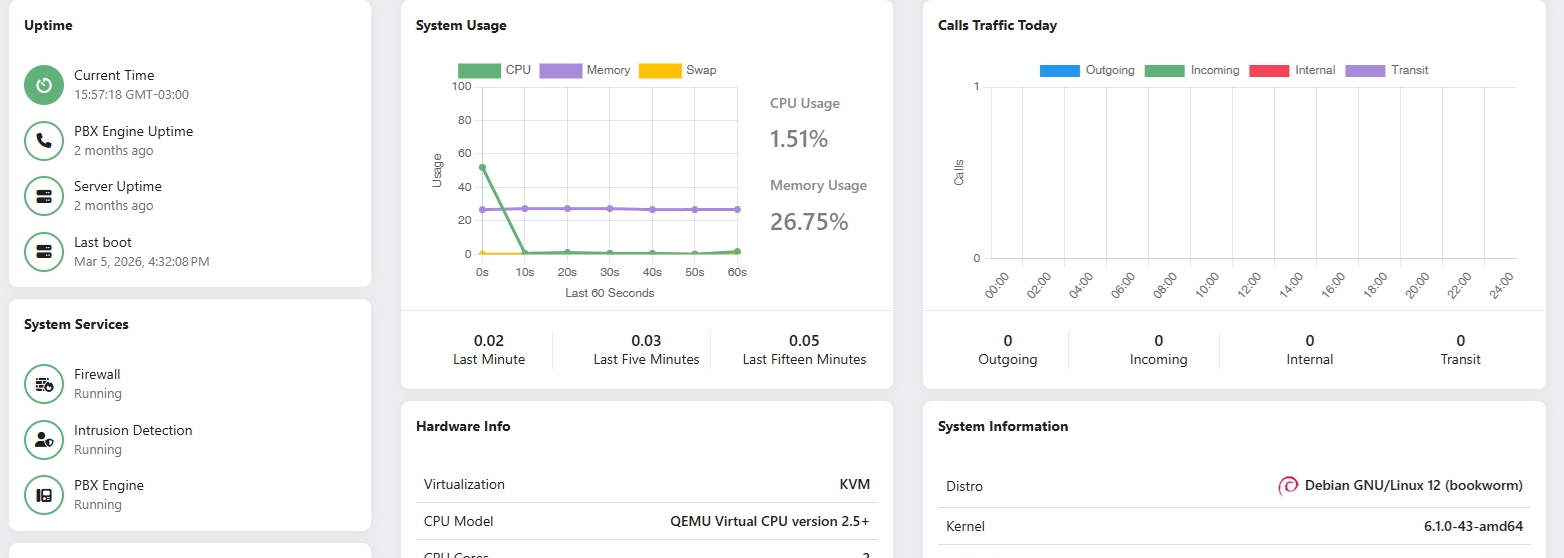Click the Last Fifteen Minutes load value 0.05
1564x558 pixels.
click(x=804, y=341)
